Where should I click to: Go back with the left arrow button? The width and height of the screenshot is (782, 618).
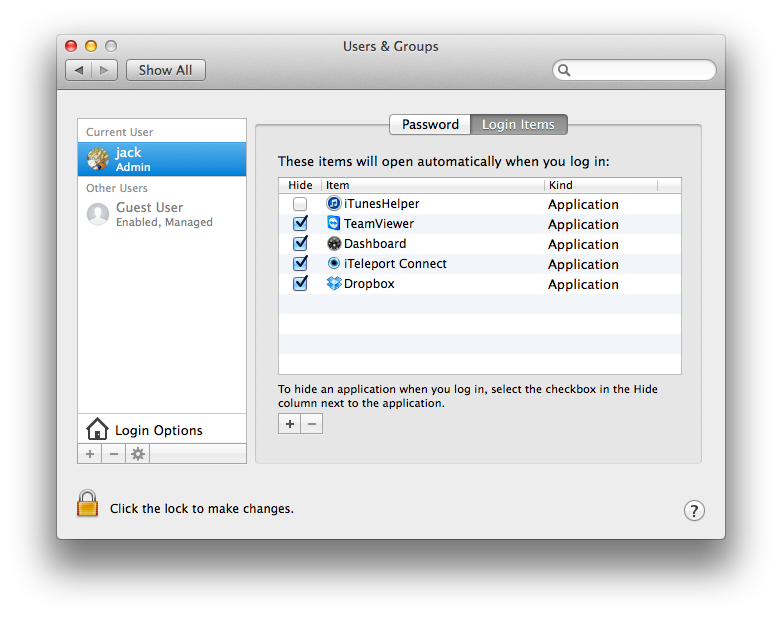coord(78,70)
